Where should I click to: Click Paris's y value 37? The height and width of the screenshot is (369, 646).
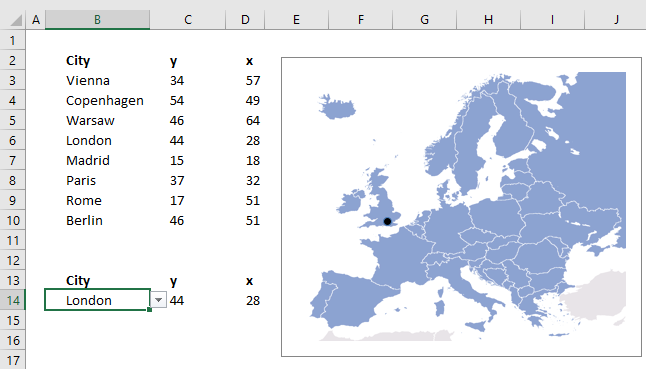coord(177,180)
